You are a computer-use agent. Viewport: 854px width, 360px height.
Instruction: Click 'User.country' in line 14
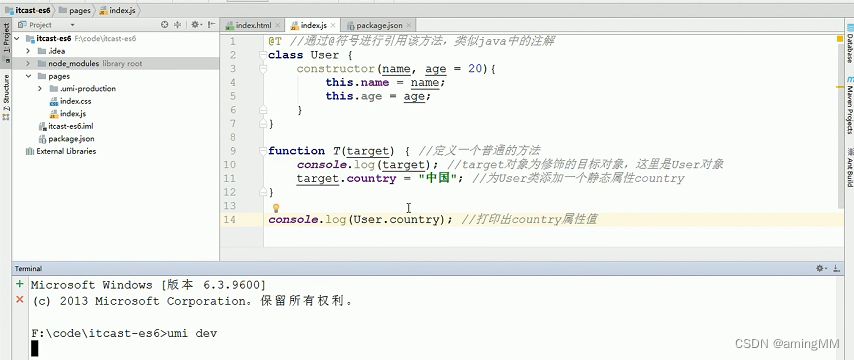coord(396,219)
